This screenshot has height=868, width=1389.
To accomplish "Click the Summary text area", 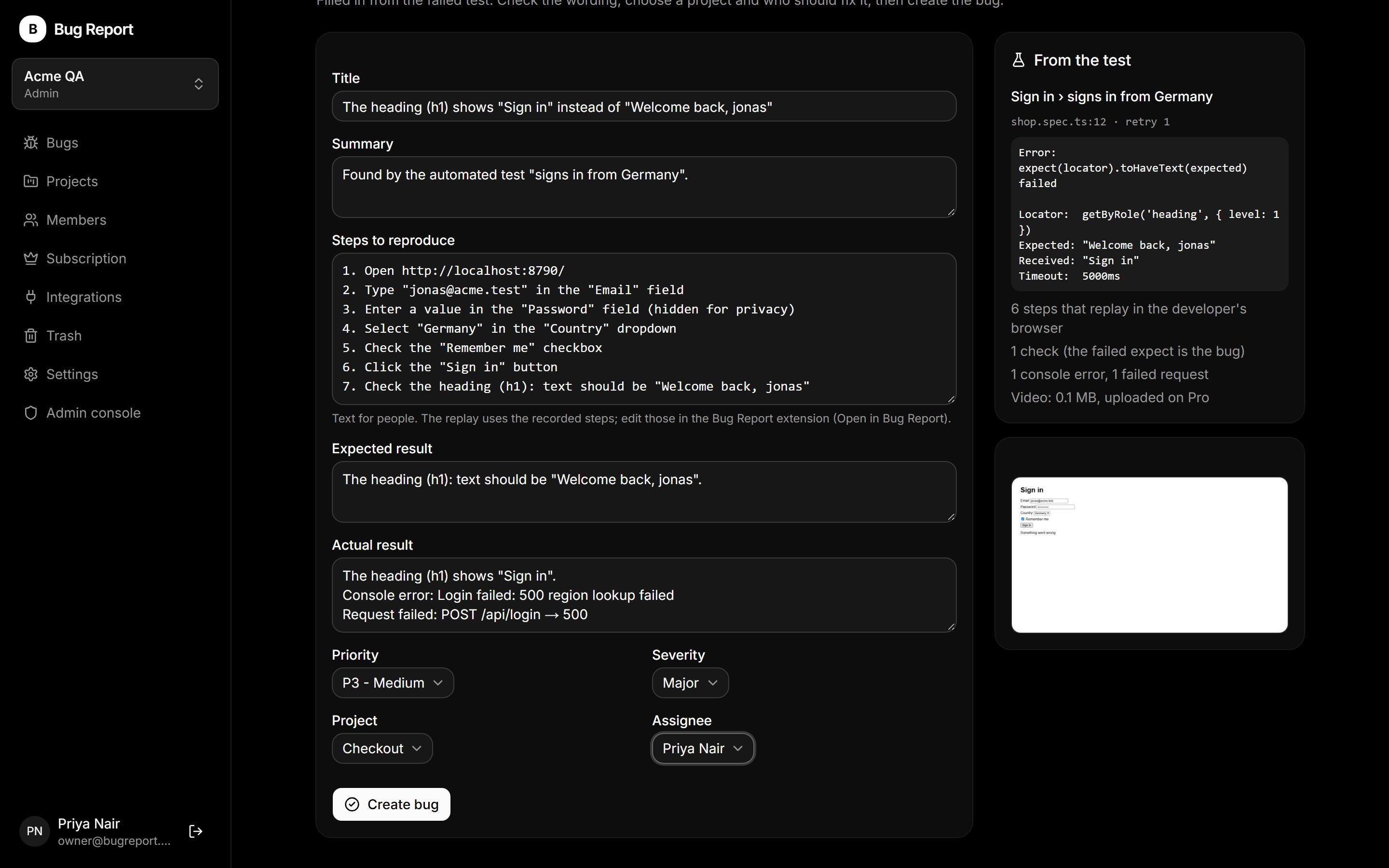I will [644, 187].
